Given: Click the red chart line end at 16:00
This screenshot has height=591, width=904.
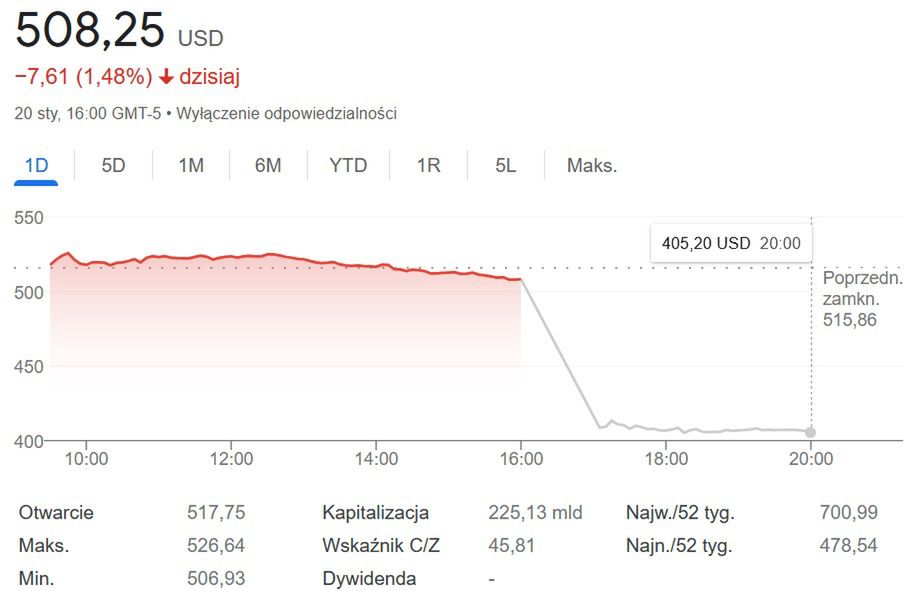Looking at the screenshot, I should (520, 279).
